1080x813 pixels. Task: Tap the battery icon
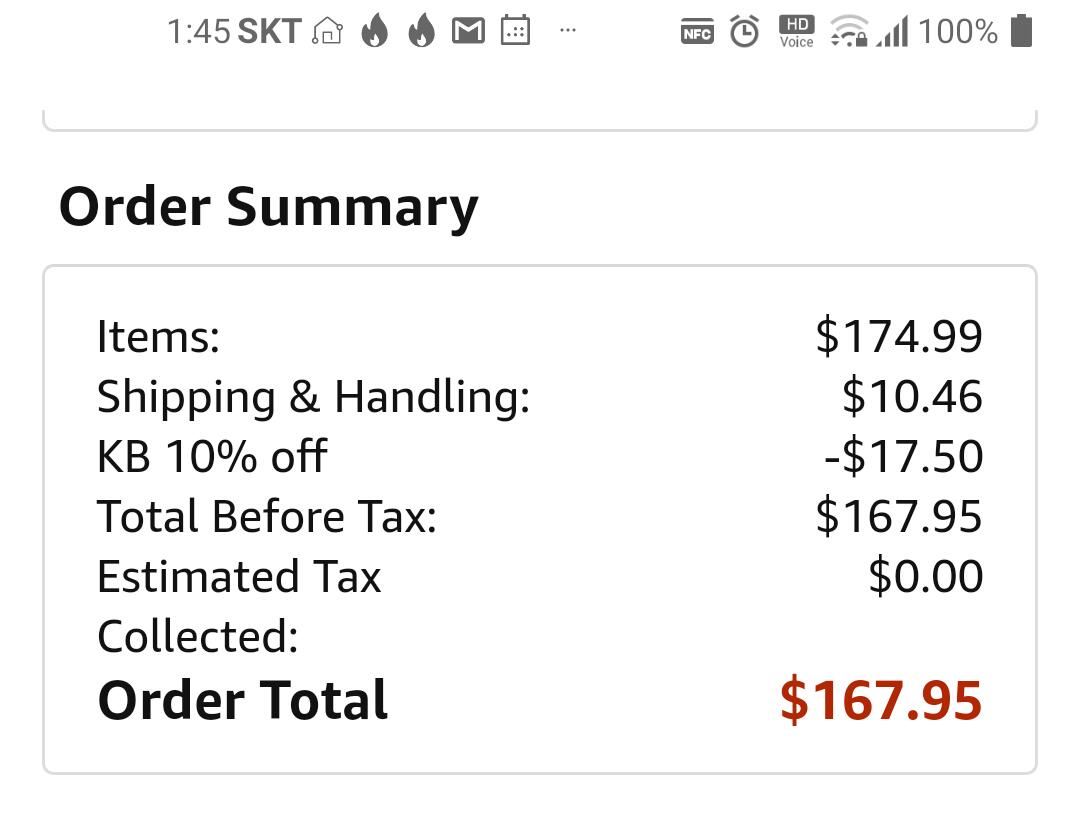pos(1020,31)
